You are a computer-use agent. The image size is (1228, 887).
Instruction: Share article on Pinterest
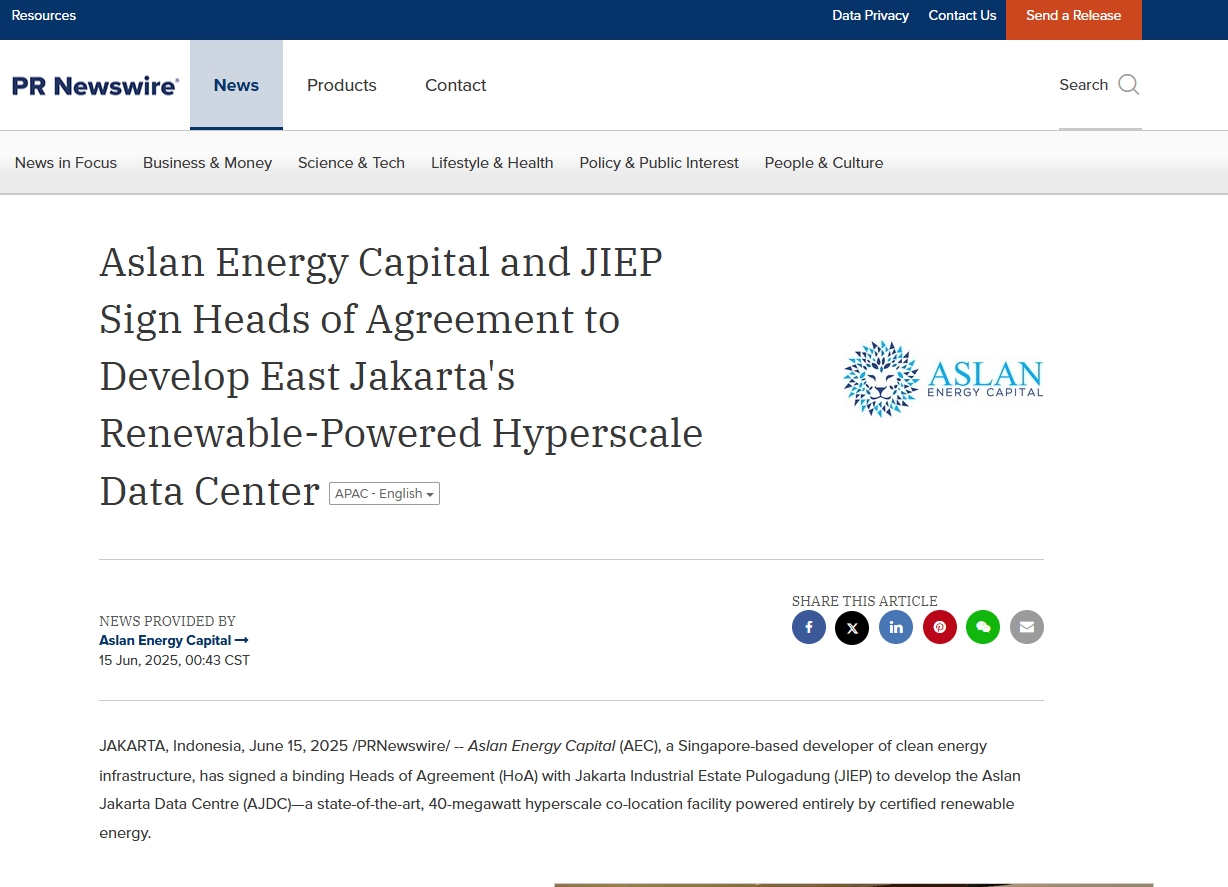click(939, 627)
